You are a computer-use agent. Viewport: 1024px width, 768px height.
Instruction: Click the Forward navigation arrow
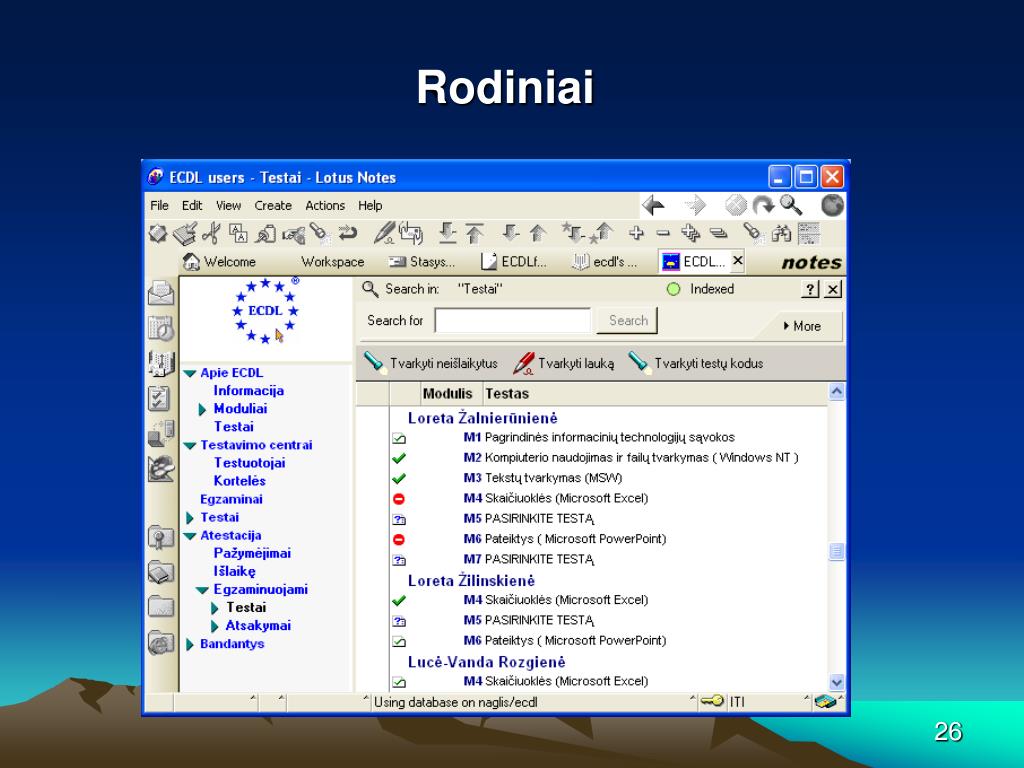click(x=695, y=206)
